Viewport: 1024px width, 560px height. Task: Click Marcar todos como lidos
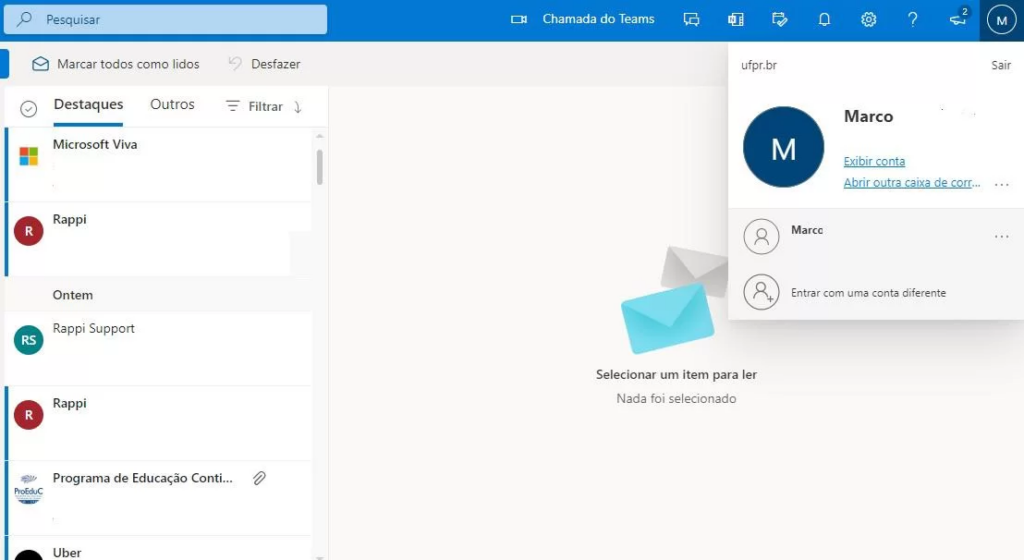click(116, 64)
